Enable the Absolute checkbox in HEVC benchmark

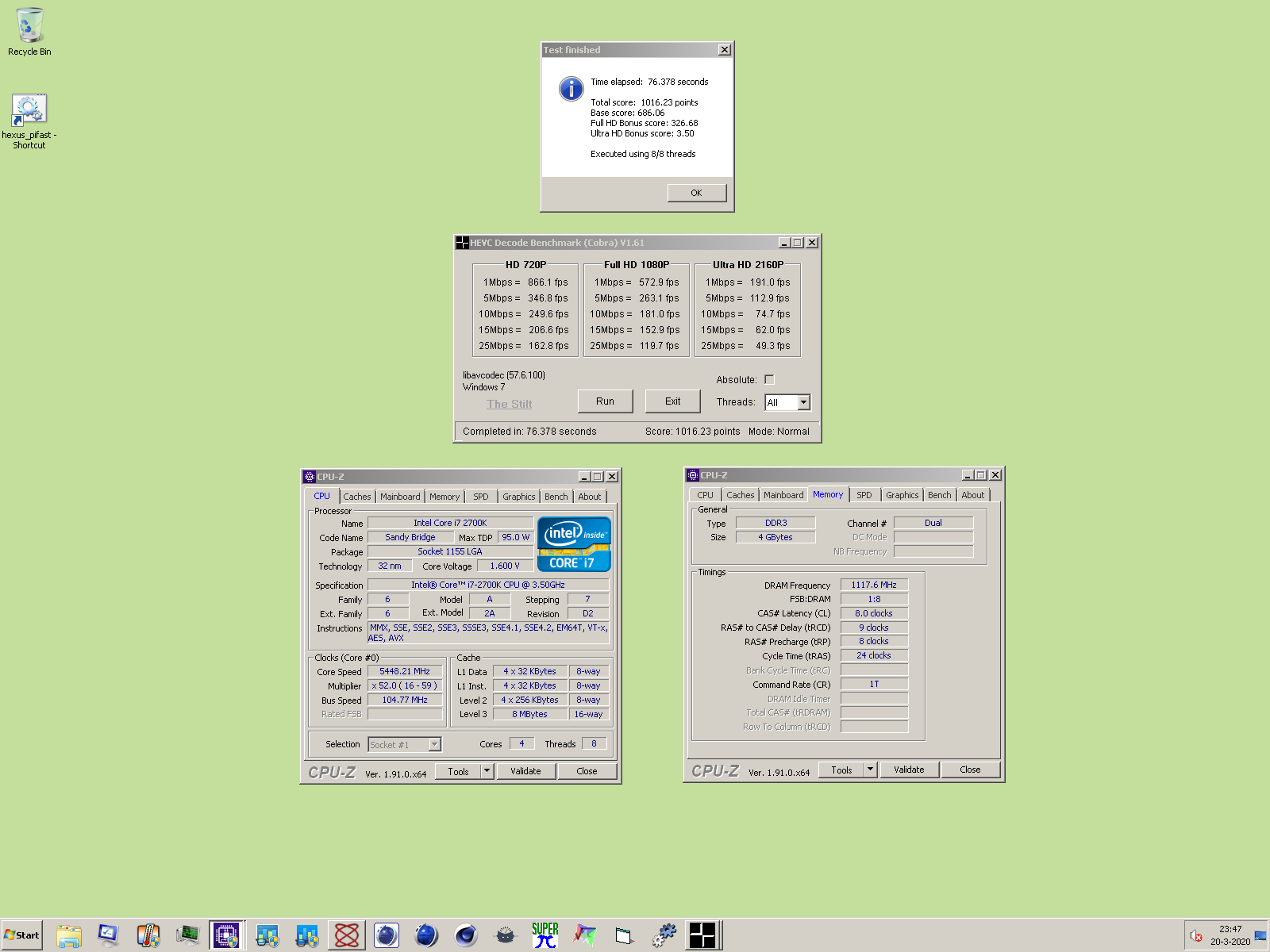[769, 380]
